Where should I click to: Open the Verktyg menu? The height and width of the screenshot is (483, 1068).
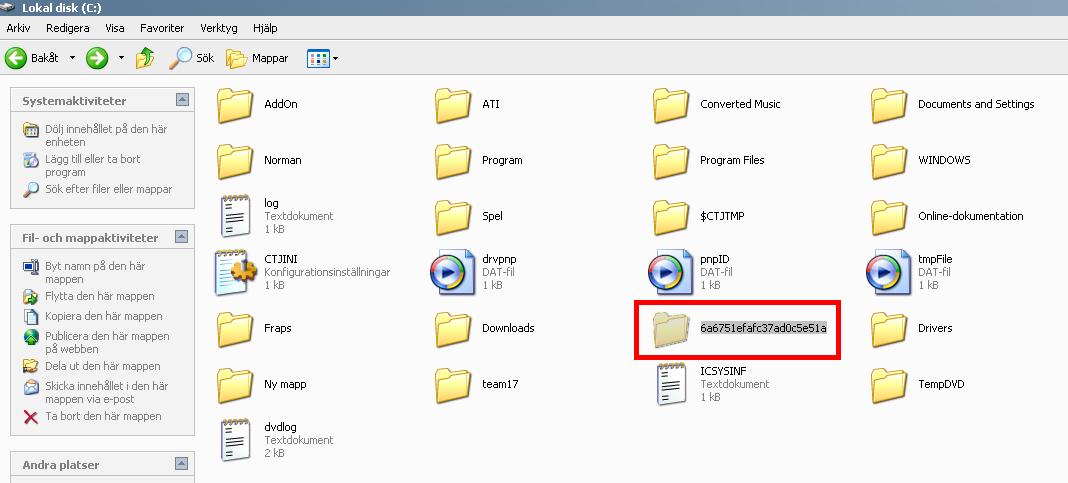[x=219, y=28]
